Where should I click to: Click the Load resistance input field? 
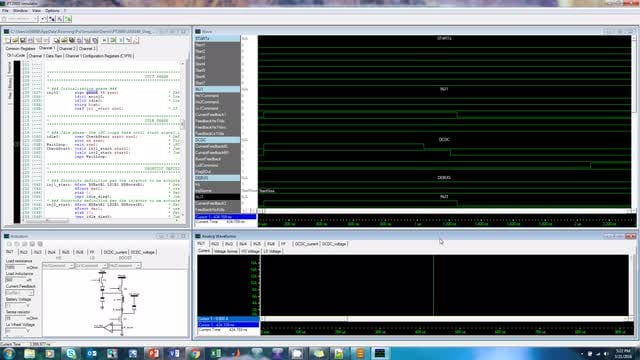[x=16, y=267]
